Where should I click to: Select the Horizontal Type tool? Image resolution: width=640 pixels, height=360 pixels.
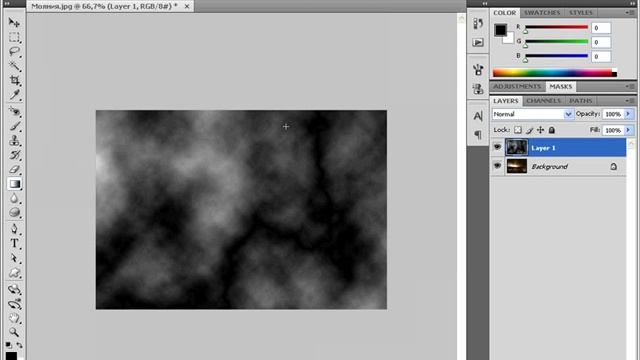pos(14,244)
